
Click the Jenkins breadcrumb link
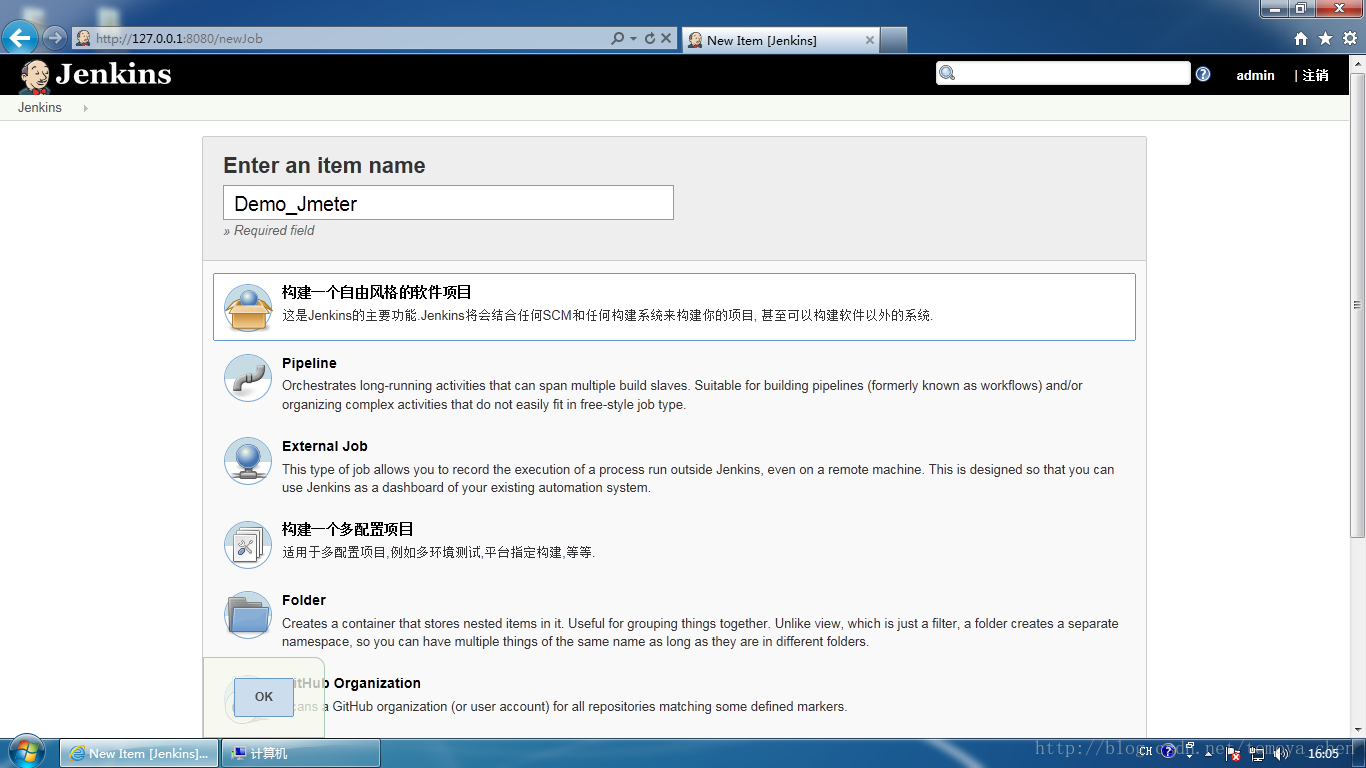coord(40,108)
